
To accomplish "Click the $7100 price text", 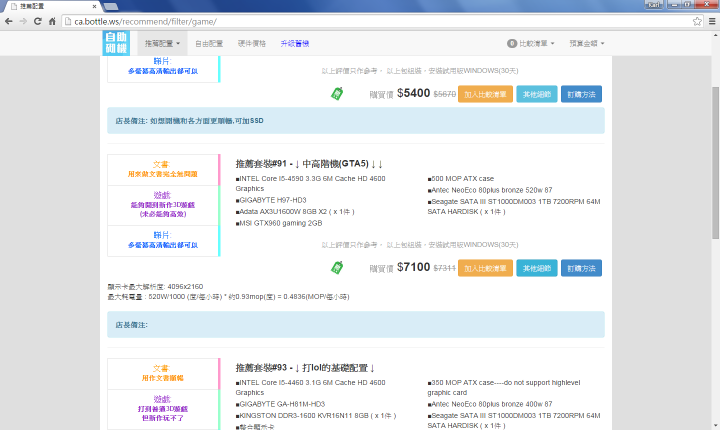I will coord(413,267).
